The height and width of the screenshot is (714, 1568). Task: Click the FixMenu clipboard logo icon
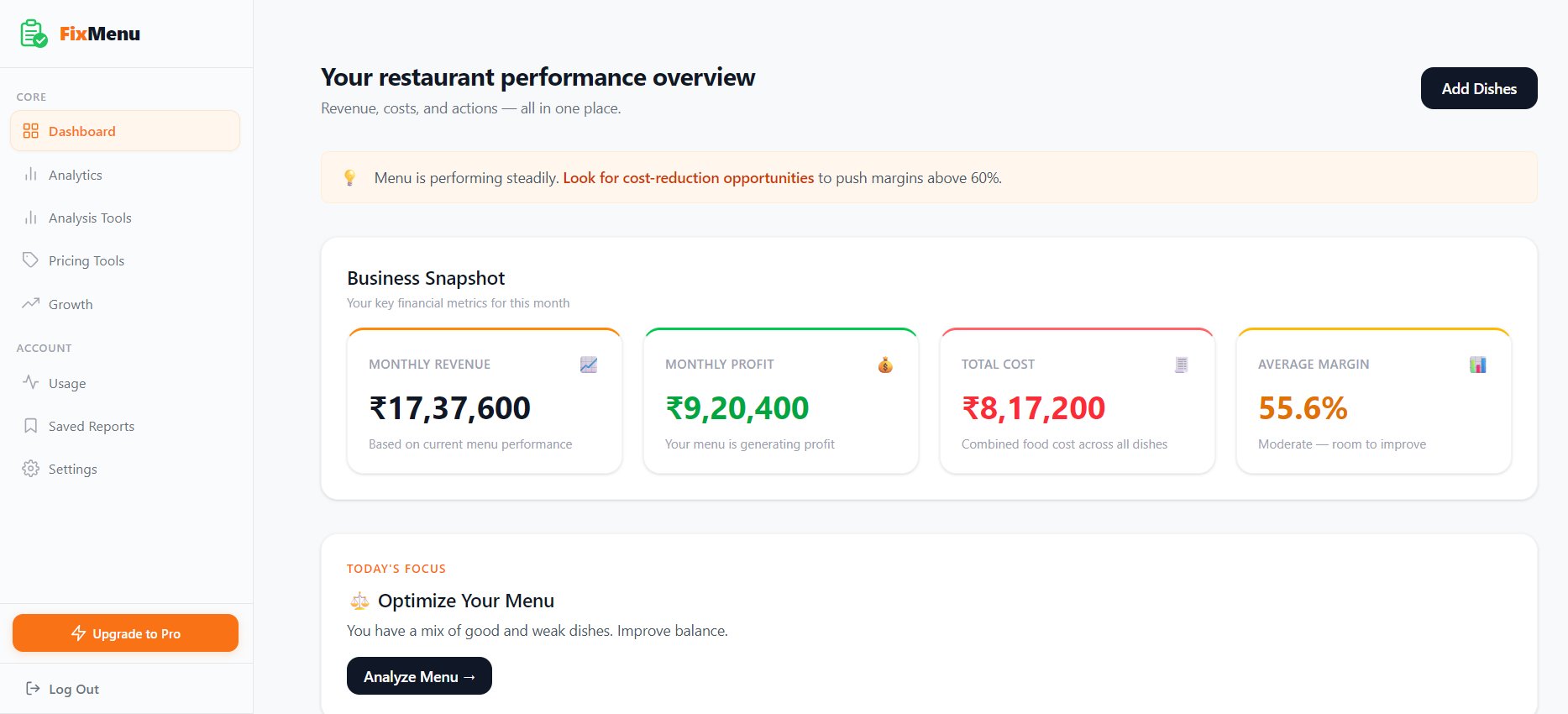pyautogui.click(x=34, y=34)
